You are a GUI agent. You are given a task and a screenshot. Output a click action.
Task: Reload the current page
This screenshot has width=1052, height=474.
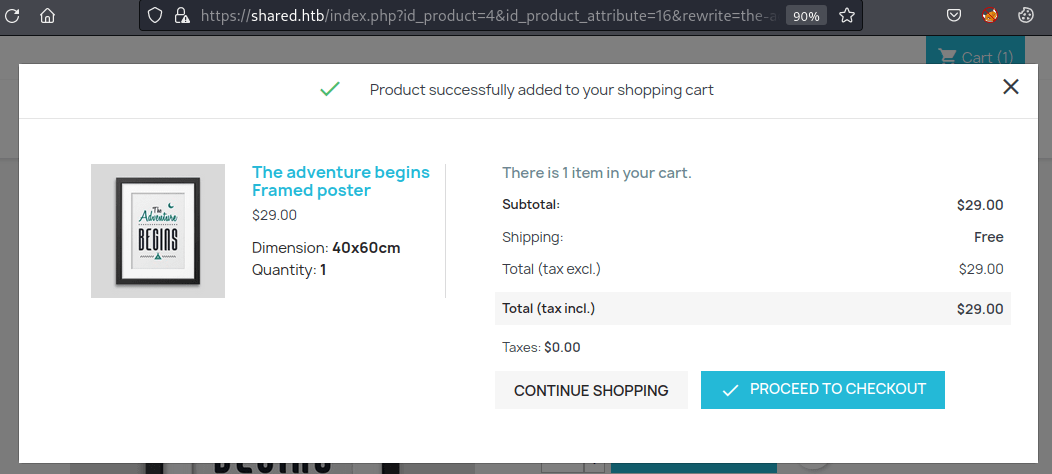click(12, 15)
